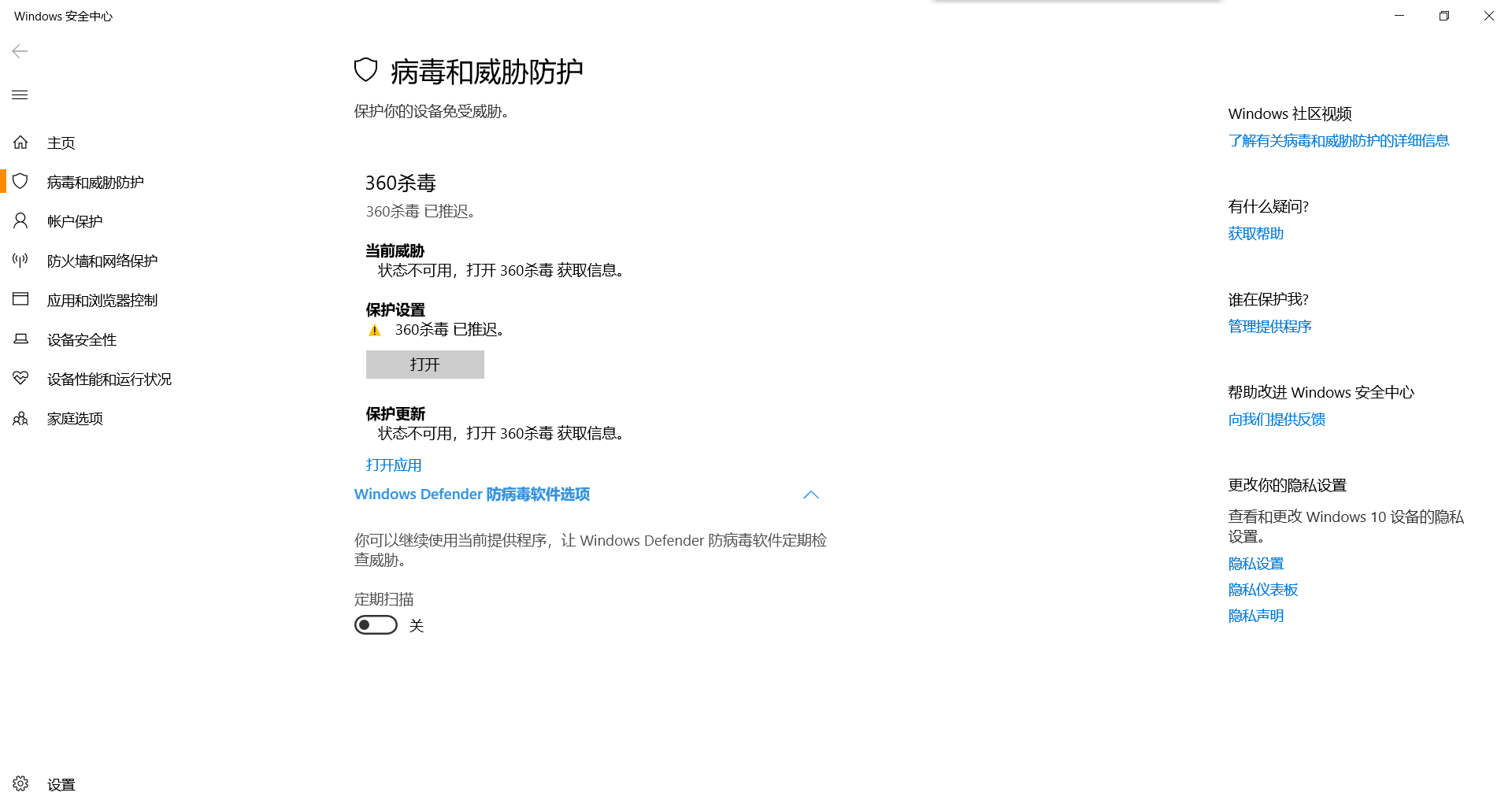Click the 定期扫描 label text
Viewport: 1512px width, 811px height.
point(384,600)
